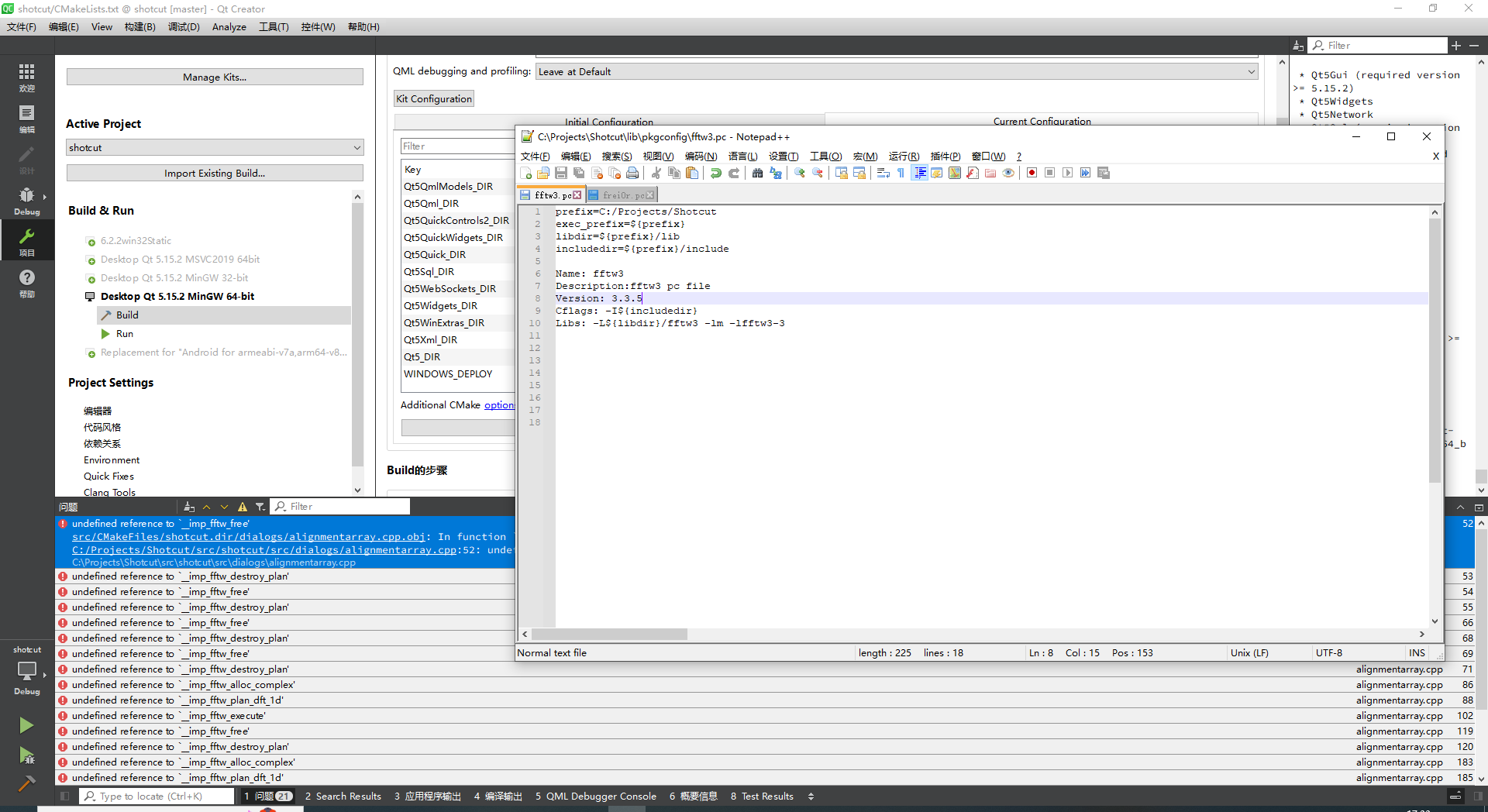Viewport: 1488px width, 812px height.
Task: Toggle Show All Characters in Notepad++
Action: point(900,173)
